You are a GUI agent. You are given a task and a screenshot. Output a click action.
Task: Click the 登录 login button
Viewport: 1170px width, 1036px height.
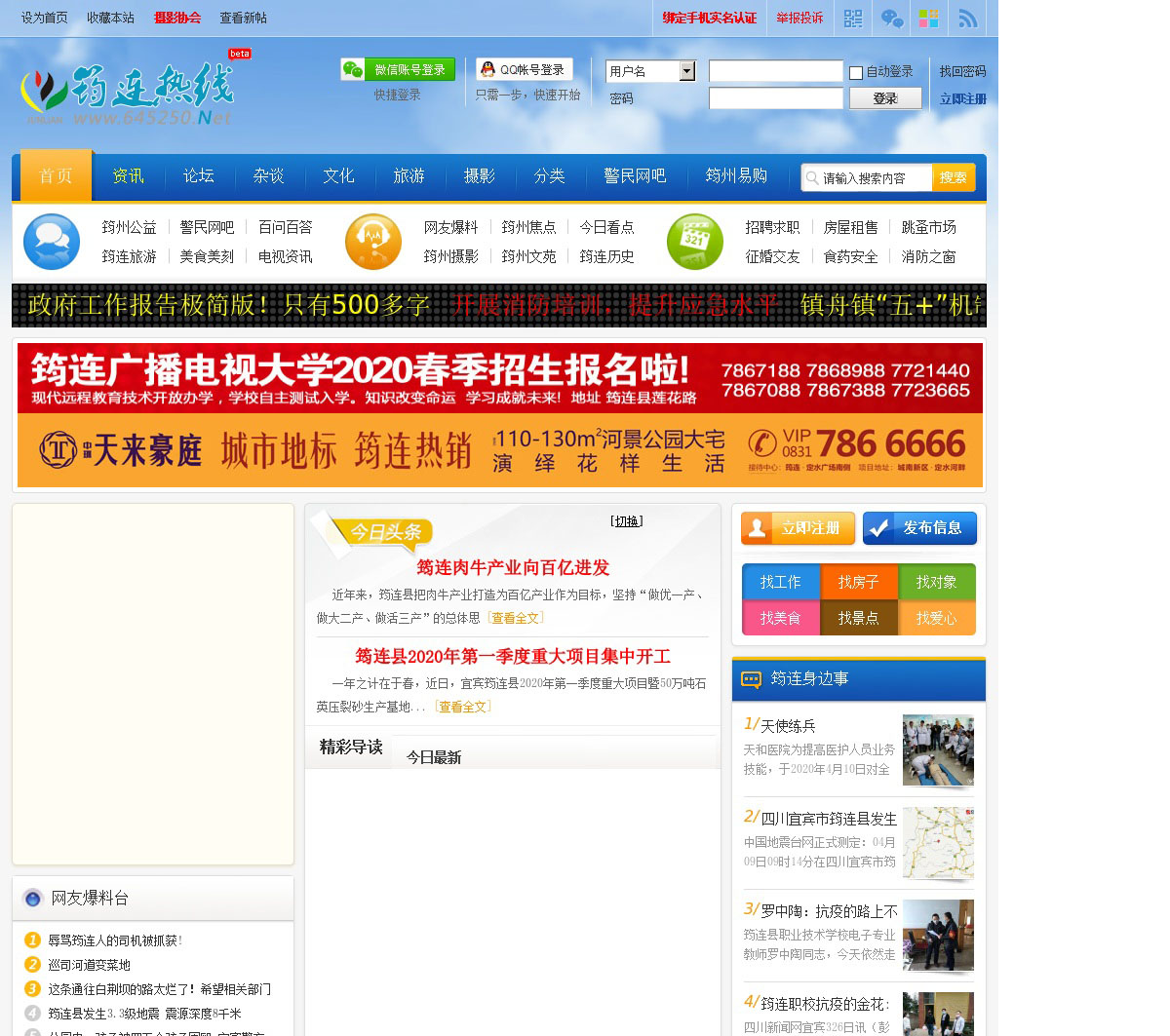885,98
